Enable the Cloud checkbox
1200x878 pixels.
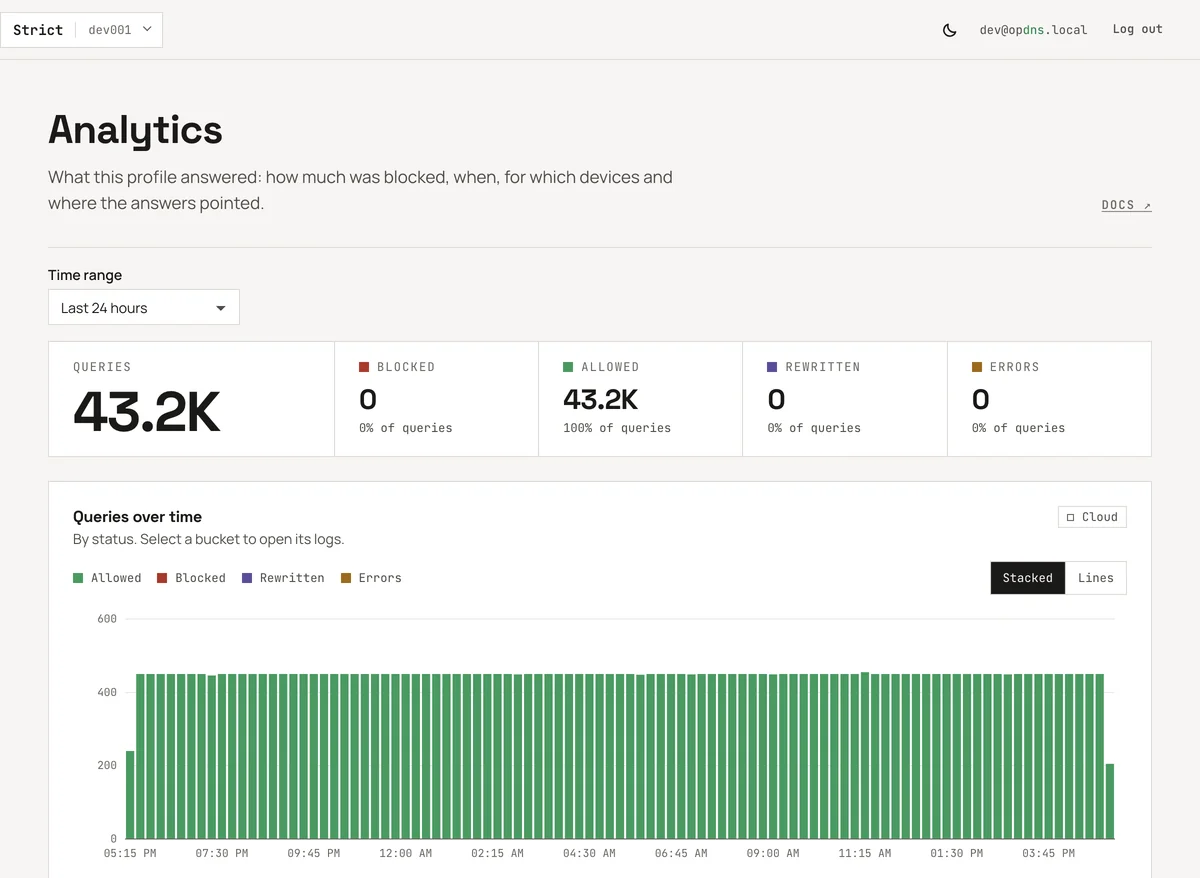point(1092,517)
